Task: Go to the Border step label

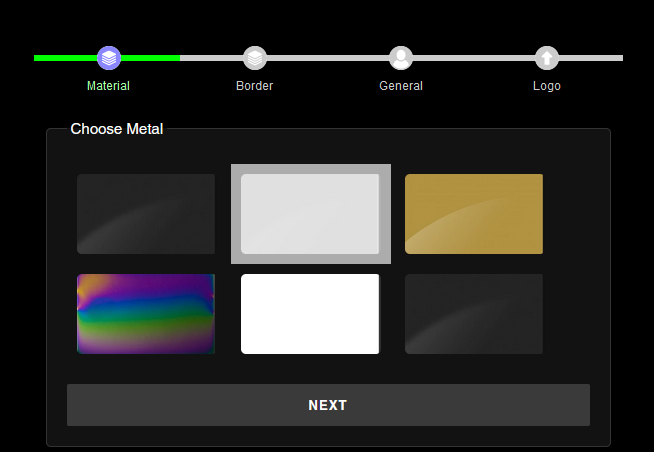Action: tap(254, 86)
